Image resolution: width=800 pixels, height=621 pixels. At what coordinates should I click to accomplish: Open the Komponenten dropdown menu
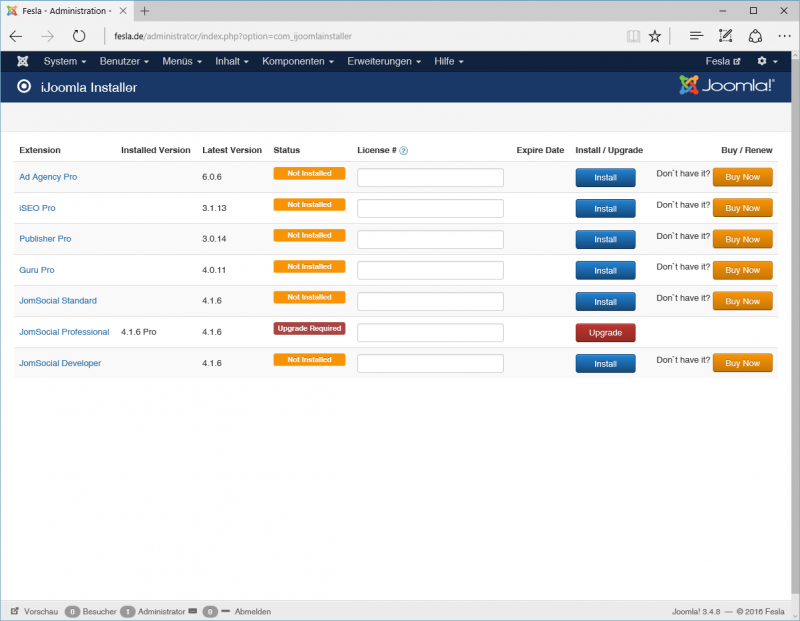pos(298,61)
